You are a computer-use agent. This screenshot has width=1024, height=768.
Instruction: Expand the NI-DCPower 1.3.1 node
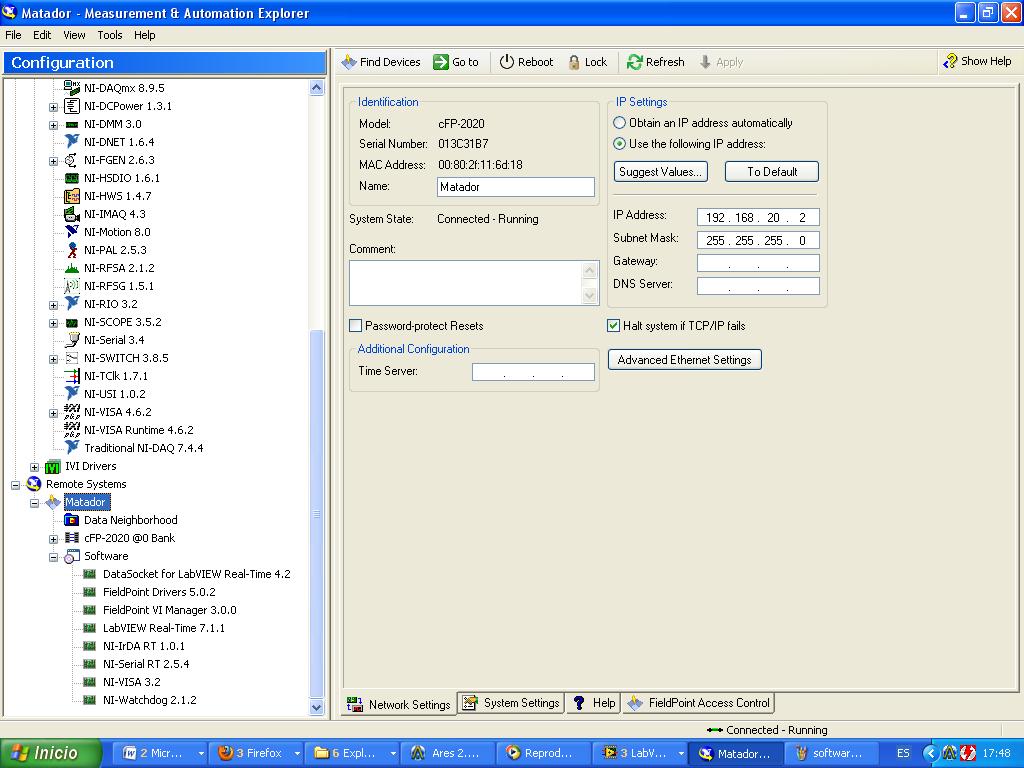[54, 106]
